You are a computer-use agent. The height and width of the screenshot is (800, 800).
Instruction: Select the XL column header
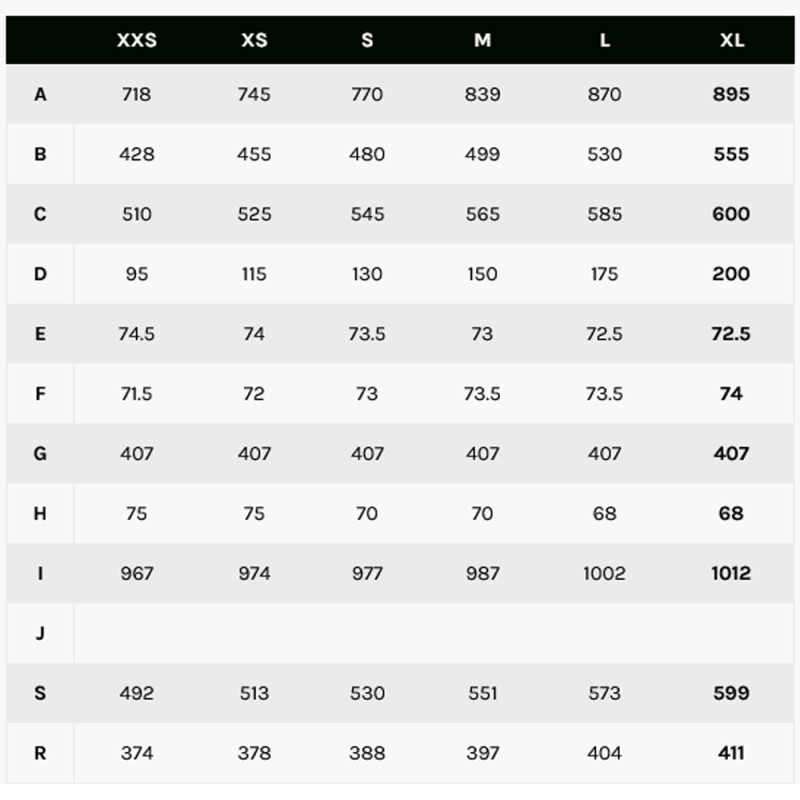(731, 41)
